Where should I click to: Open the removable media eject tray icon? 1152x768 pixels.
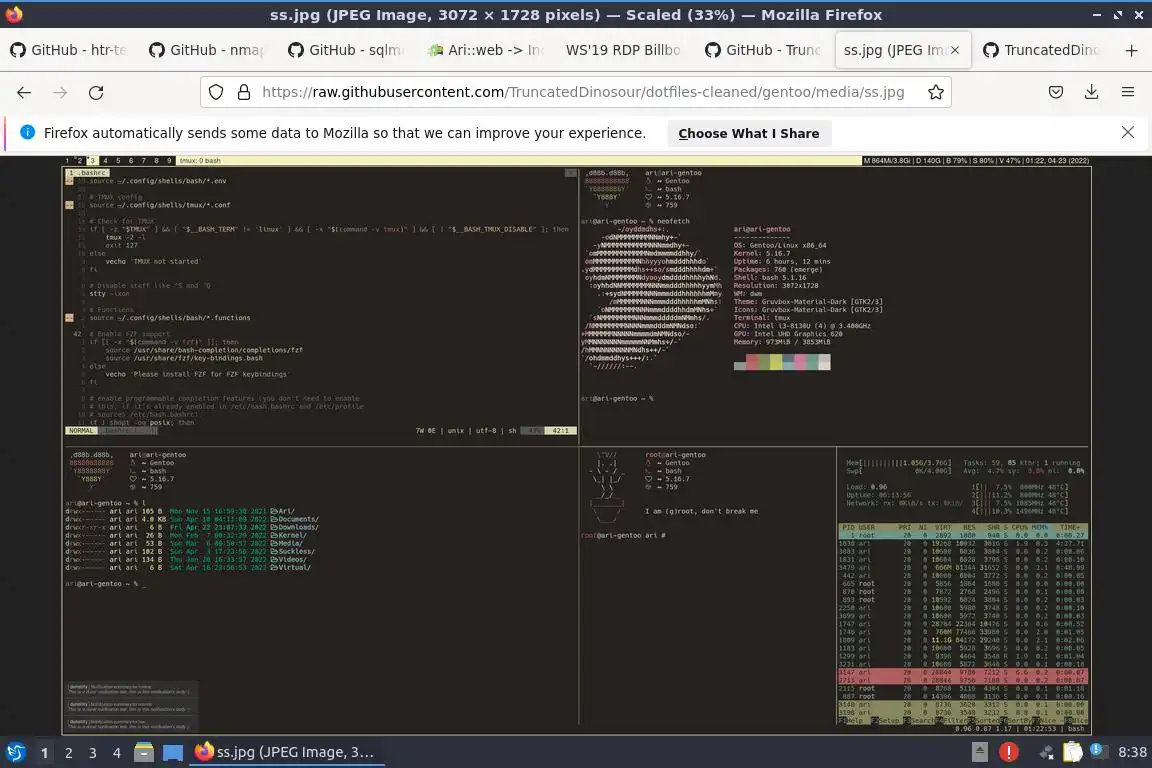point(980,752)
